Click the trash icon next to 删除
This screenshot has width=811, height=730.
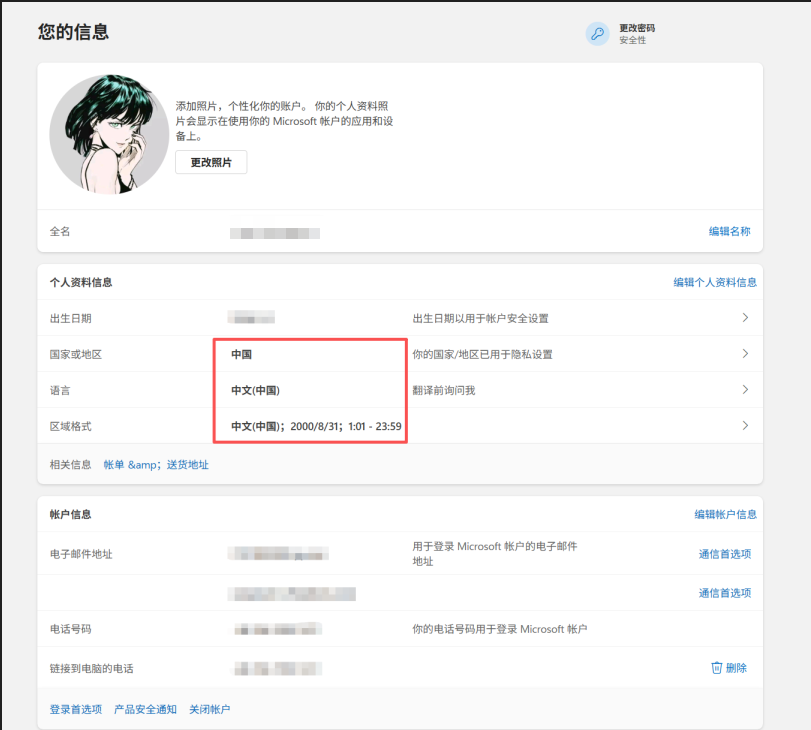click(x=716, y=668)
